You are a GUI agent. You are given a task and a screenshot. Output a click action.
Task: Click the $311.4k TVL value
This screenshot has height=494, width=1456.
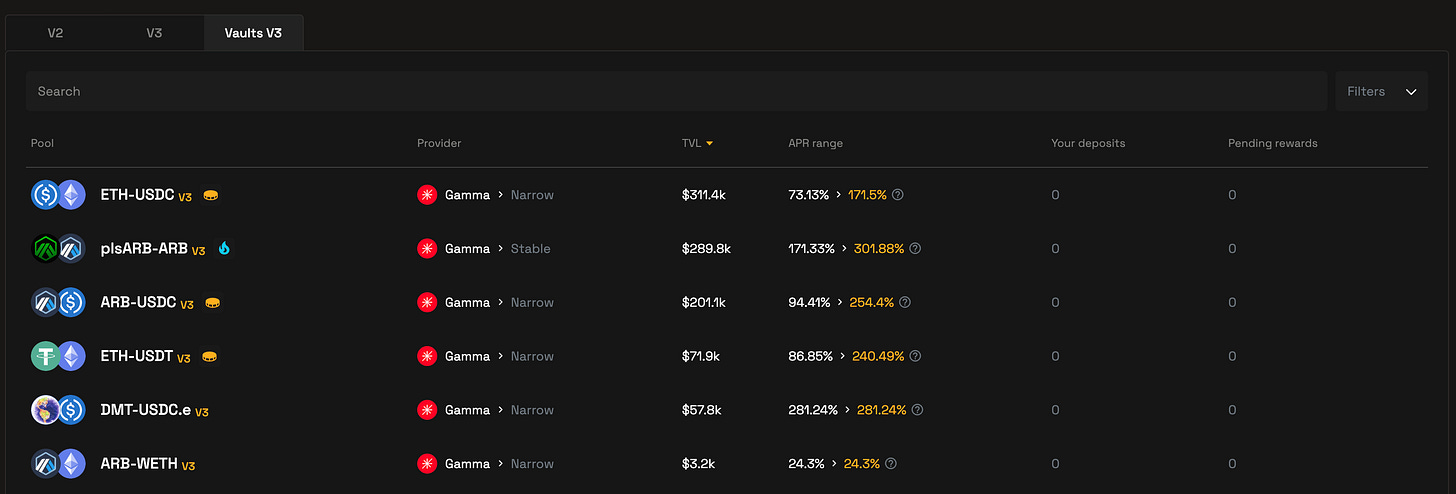tap(704, 195)
